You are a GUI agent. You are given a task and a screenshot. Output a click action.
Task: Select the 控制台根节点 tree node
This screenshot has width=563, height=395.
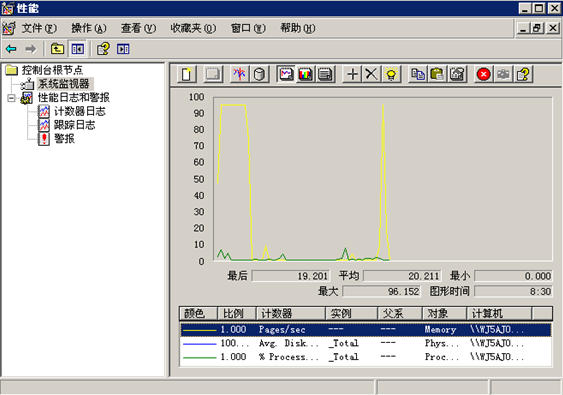(52, 70)
